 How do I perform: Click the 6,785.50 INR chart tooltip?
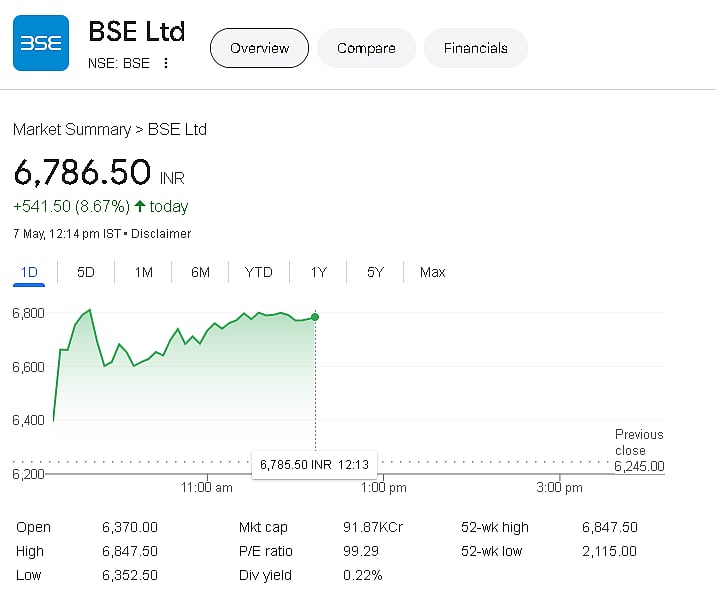point(314,464)
